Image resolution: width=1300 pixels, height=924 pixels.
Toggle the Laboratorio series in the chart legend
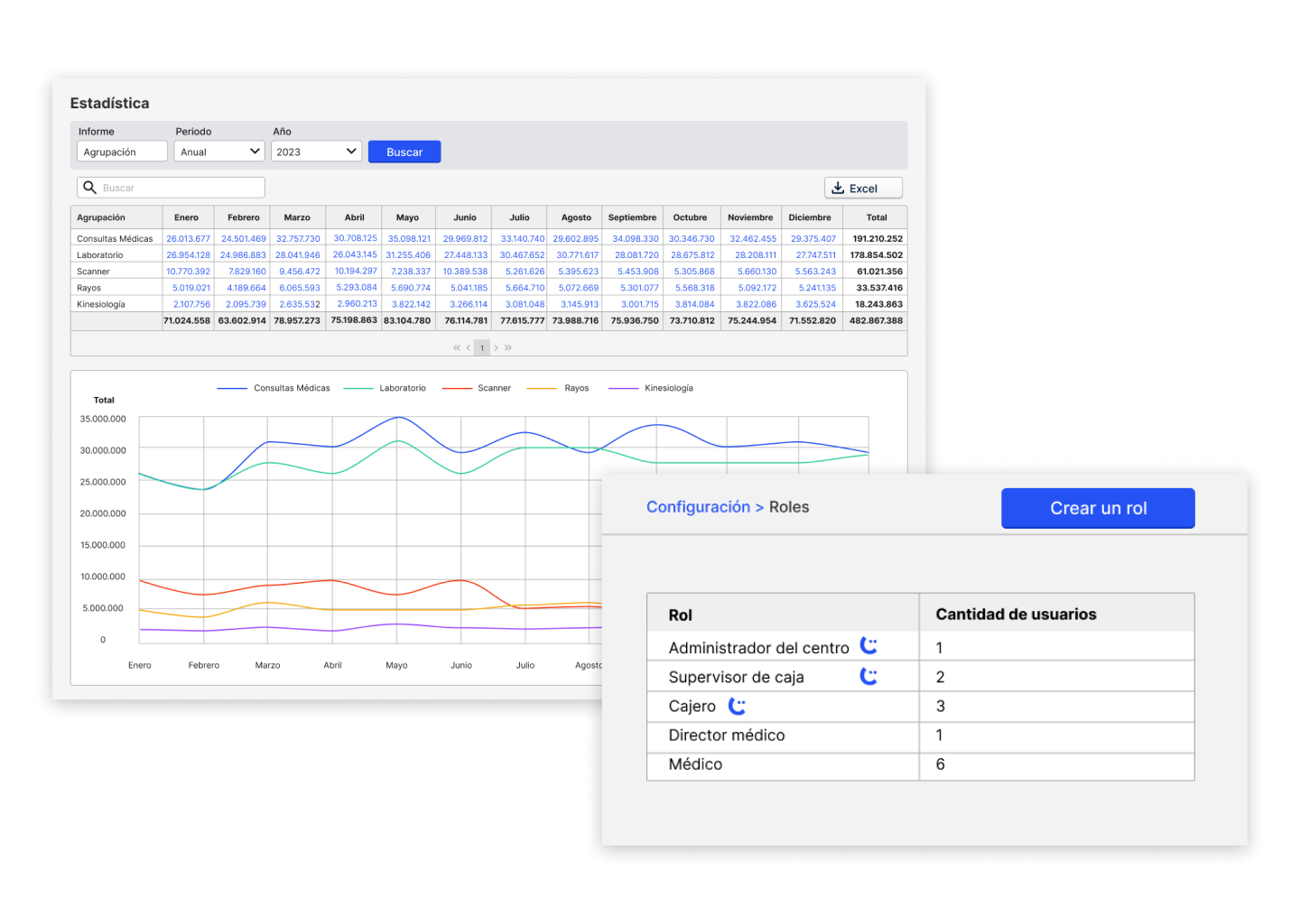pyautogui.click(x=385, y=388)
